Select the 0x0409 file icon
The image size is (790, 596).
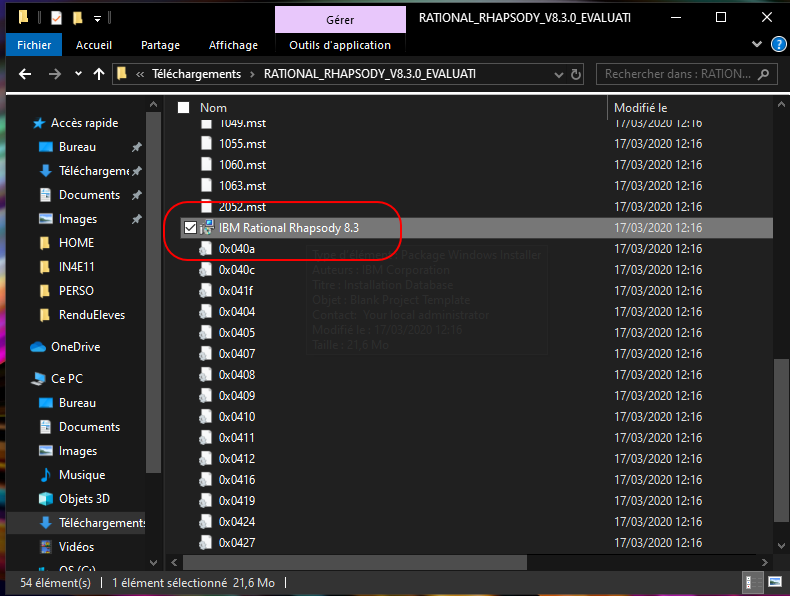[x=206, y=395]
